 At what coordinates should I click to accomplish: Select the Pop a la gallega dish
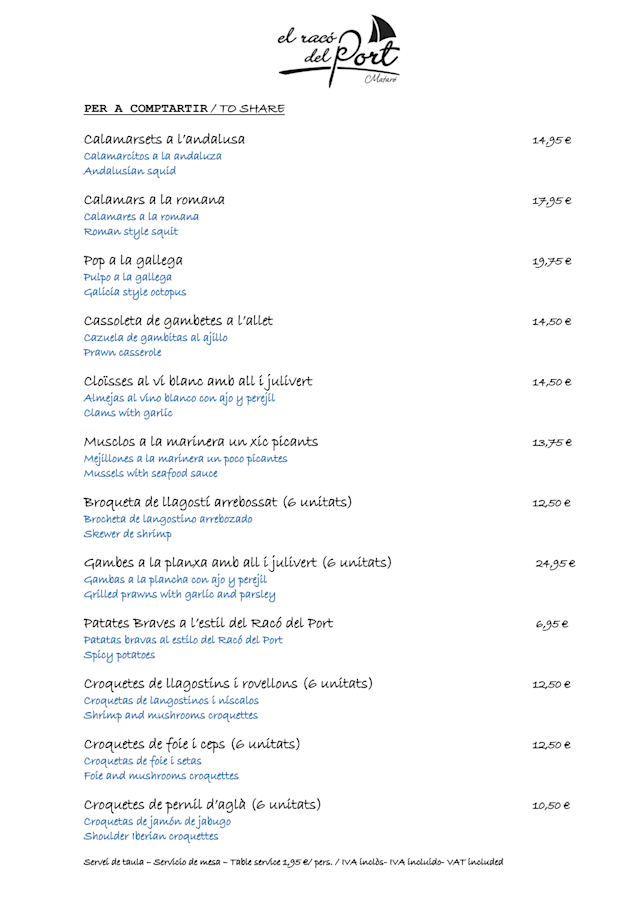pos(133,260)
